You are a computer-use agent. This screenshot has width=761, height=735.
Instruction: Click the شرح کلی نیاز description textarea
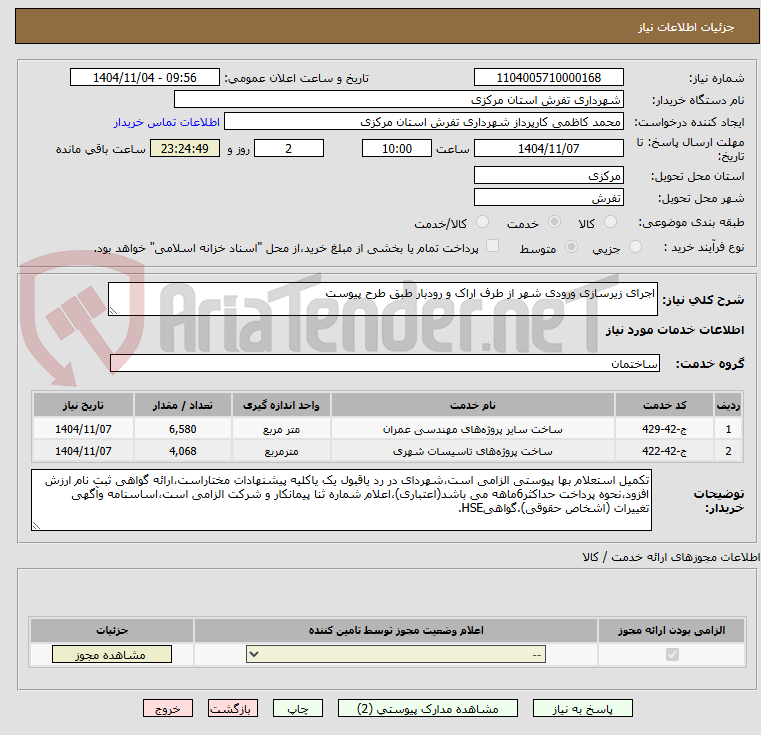pos(382,299)
